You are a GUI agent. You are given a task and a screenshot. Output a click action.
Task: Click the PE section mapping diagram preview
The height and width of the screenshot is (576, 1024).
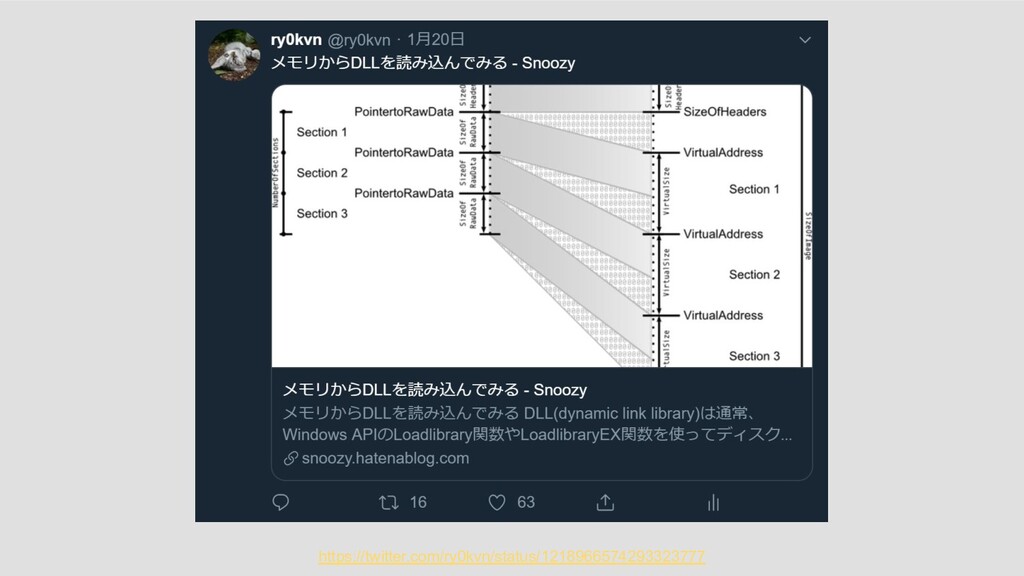[541, 226]
